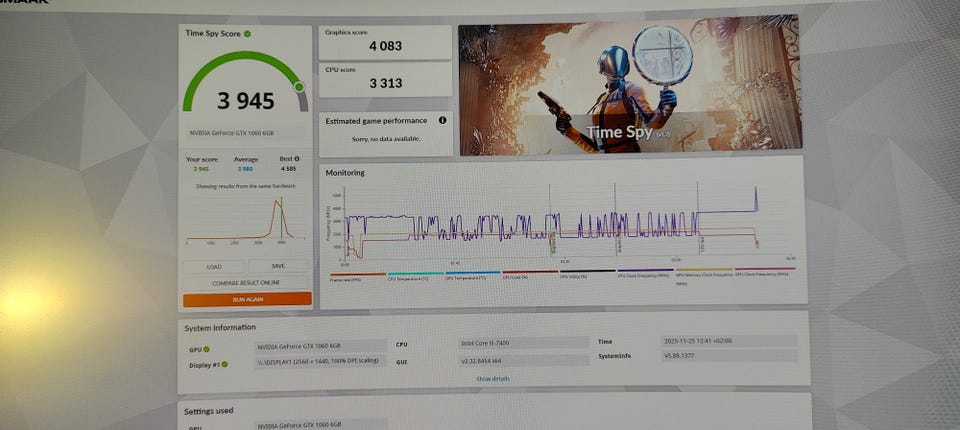Click the info icon next to Best score
This screenshot has width=960, height=430.
(298, 158)
